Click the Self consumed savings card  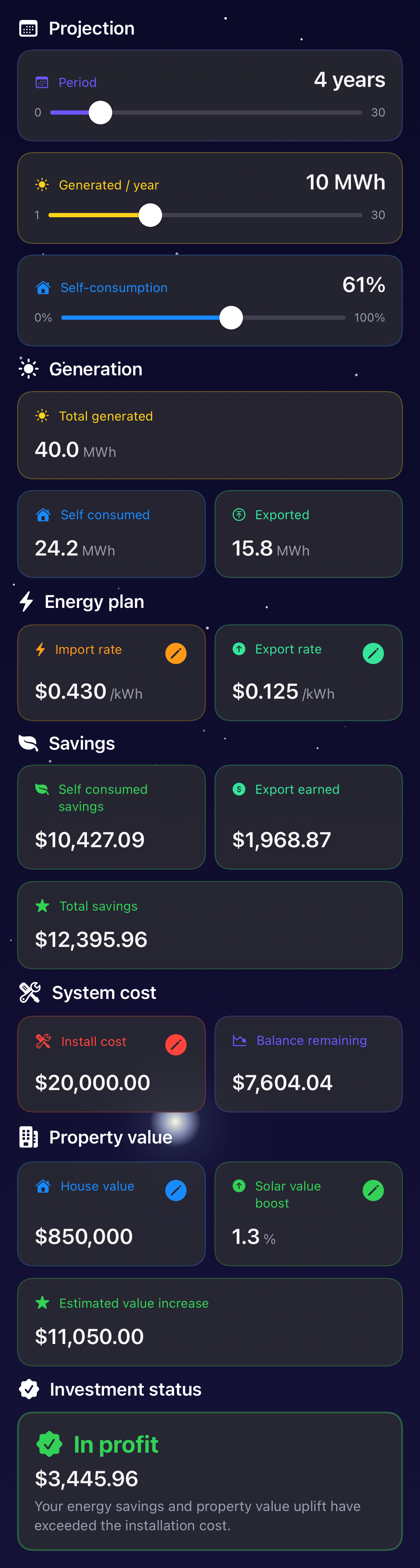coord(112,817)
